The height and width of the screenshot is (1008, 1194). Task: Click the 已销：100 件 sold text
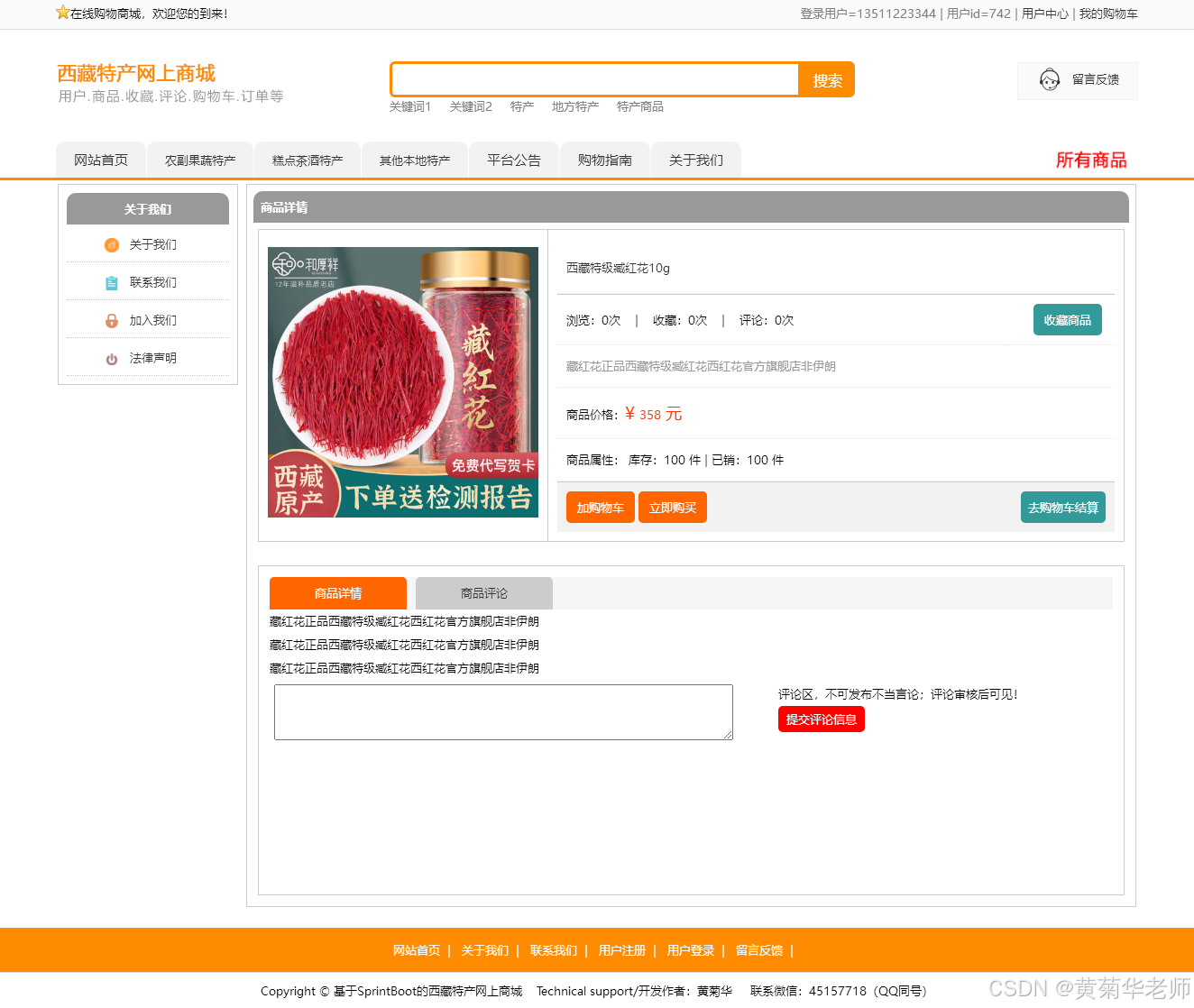(x=748, y=460)
